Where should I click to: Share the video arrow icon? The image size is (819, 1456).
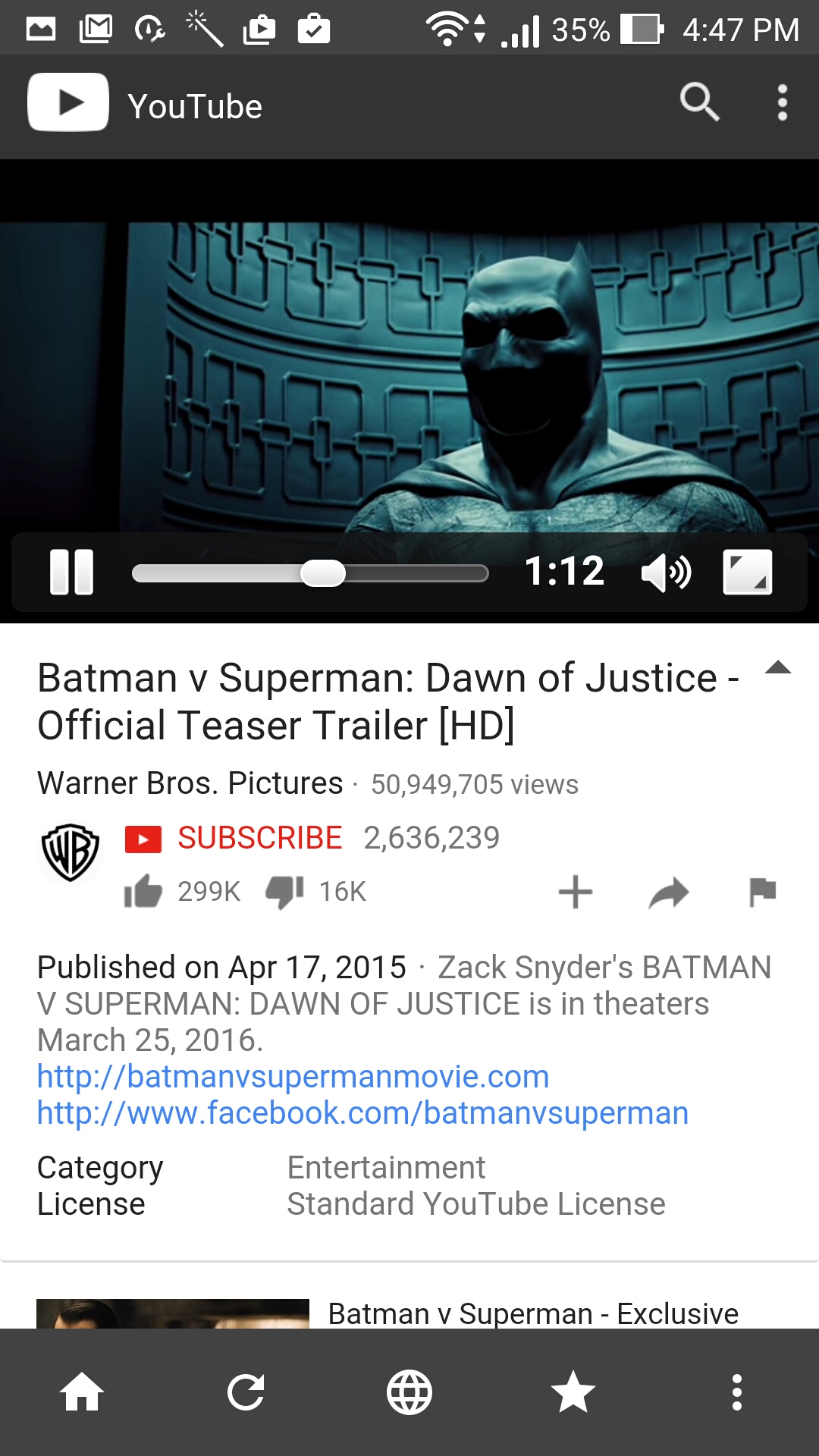click(669, 893)
